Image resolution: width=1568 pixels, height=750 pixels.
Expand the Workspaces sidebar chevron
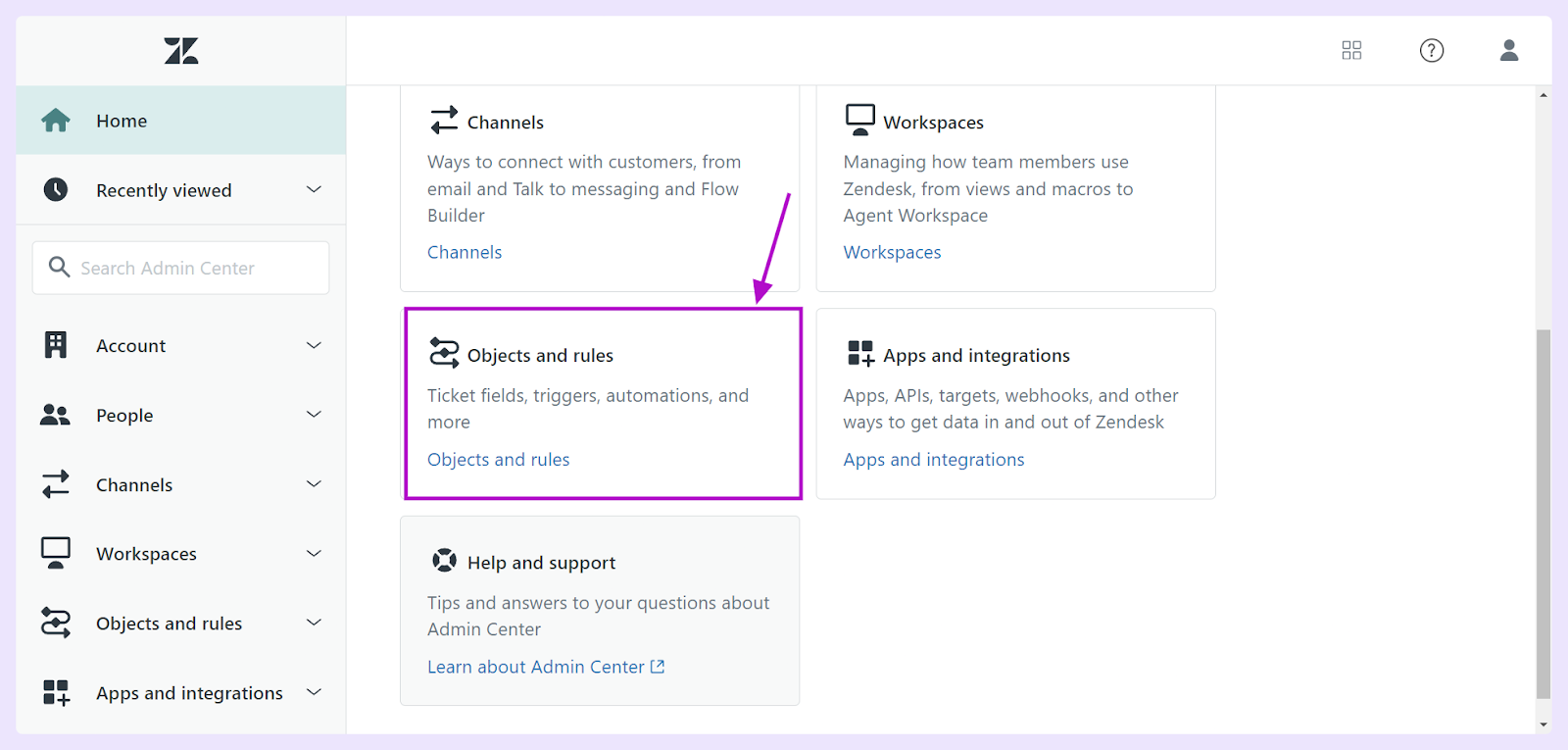(314, 553)
